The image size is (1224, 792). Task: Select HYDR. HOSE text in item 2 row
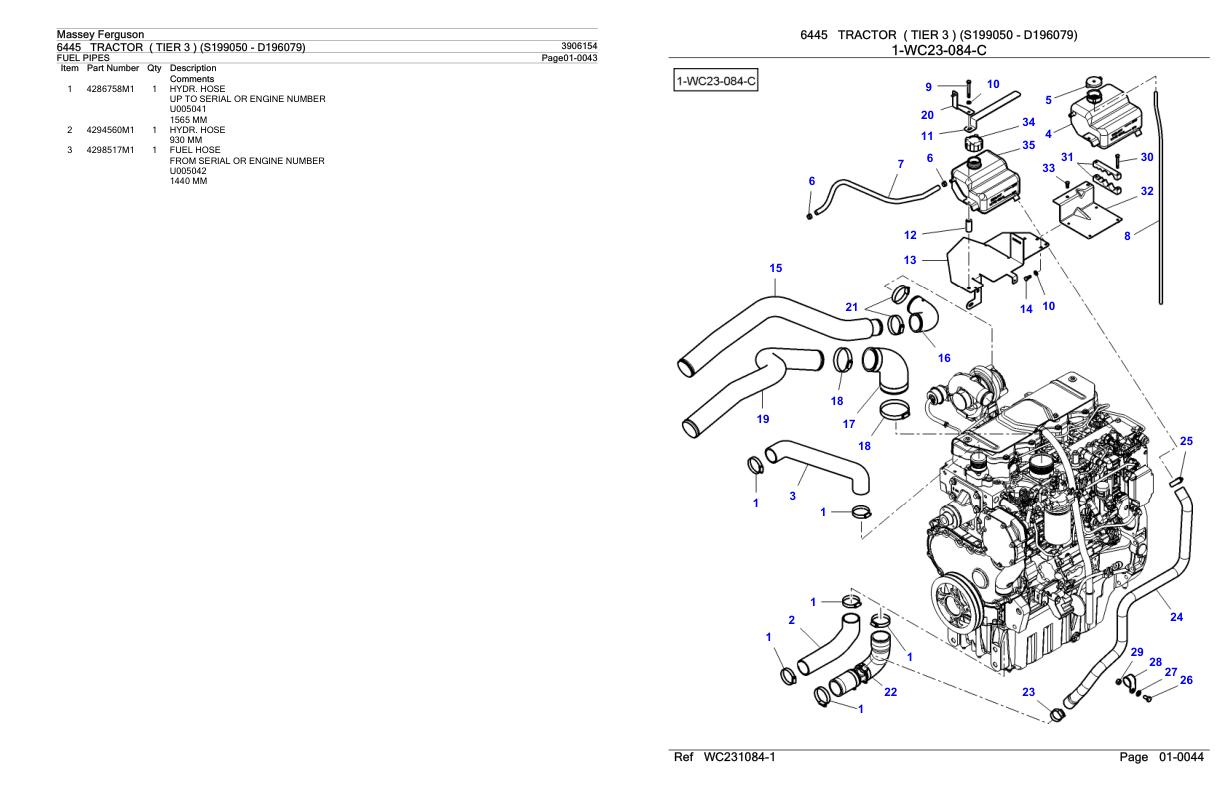(x=197, y=130)
